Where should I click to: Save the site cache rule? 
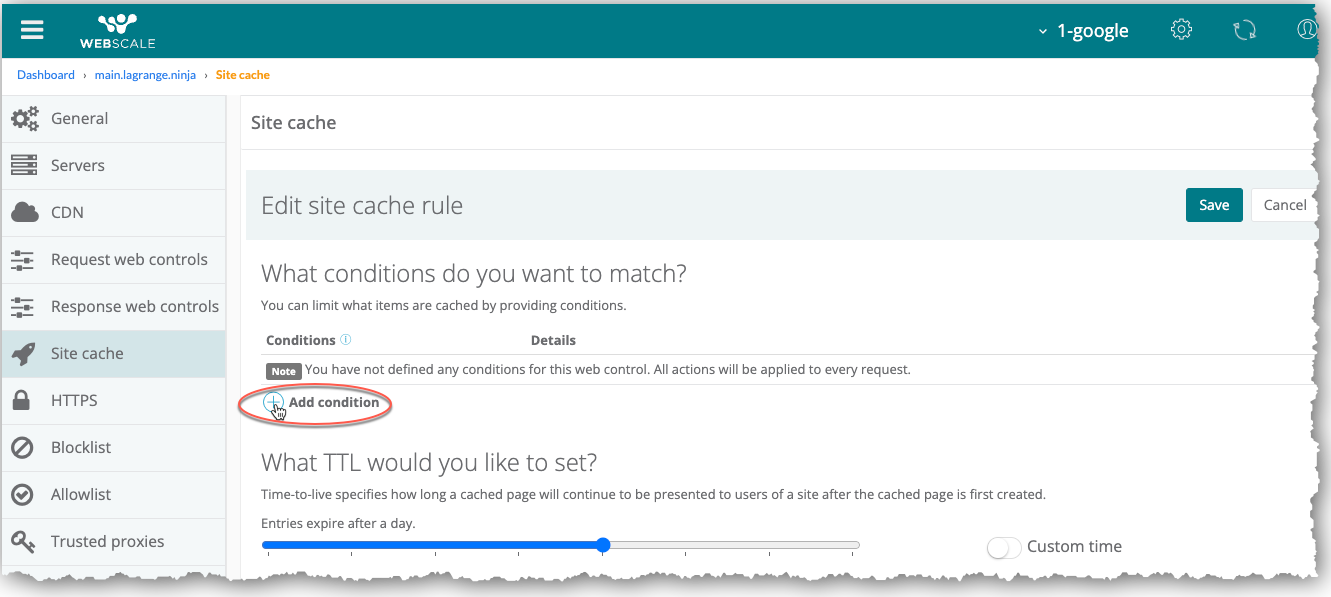[x=1214, y=205]
